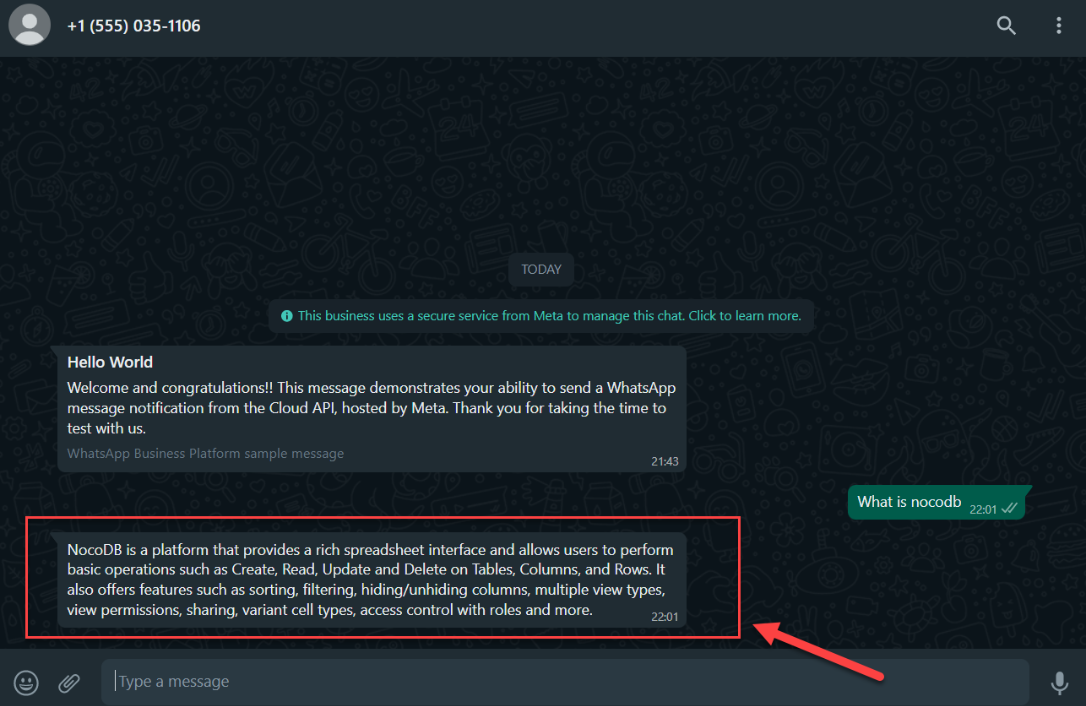Click the Hello World bold heading
The image size is (1086, 706).
pos(109,362)
